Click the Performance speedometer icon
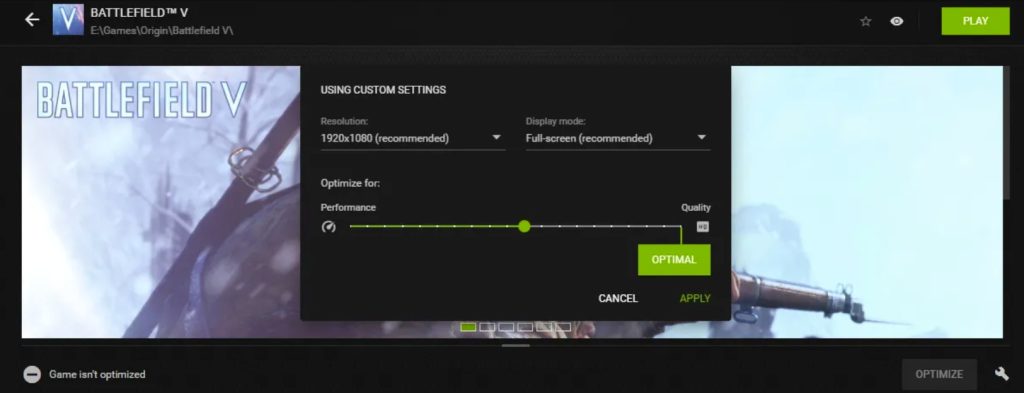The image size is (1024, 393). click(328, 227)
